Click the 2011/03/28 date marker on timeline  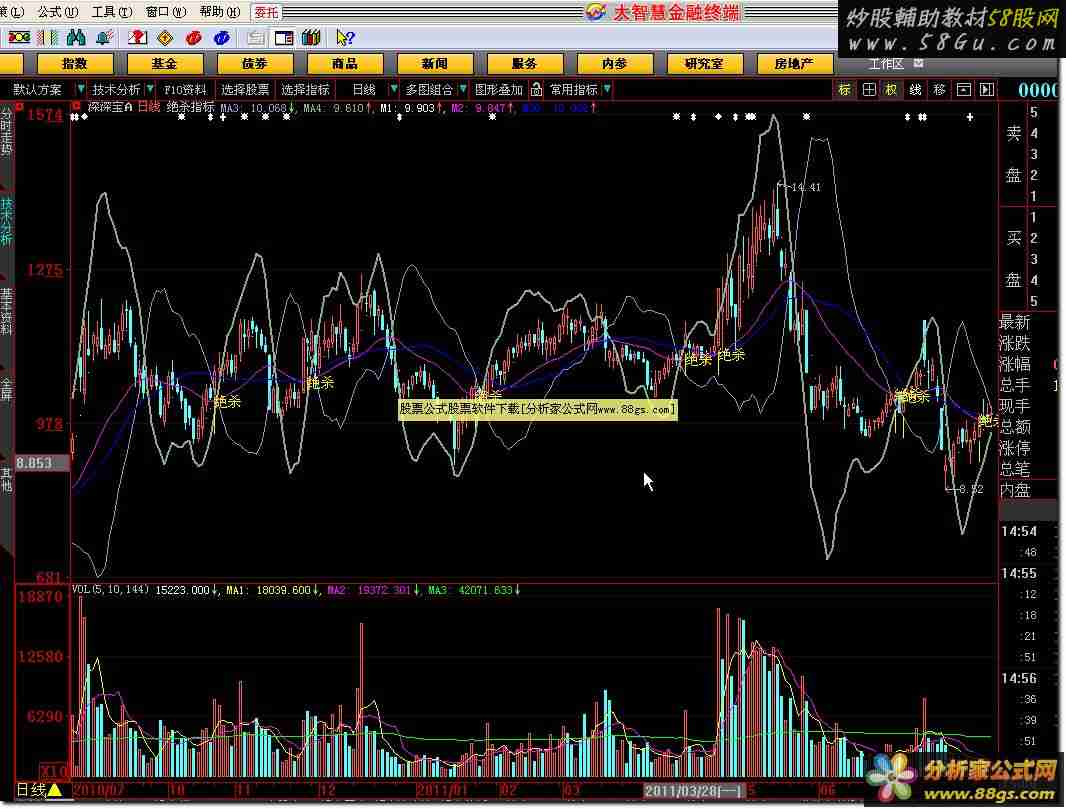point(693,791)
